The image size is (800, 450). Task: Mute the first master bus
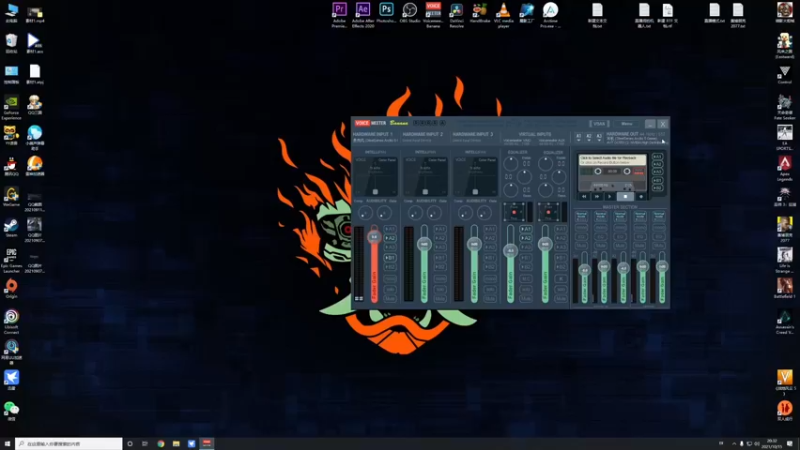pyautogui.click(x=581, y=245)
